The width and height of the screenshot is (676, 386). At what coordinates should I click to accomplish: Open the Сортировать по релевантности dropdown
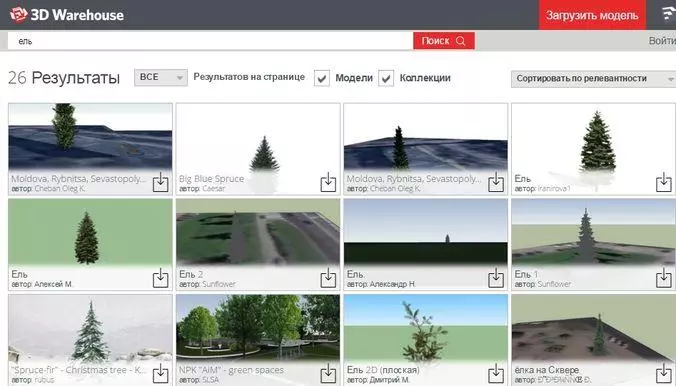[x=593, y=79]
